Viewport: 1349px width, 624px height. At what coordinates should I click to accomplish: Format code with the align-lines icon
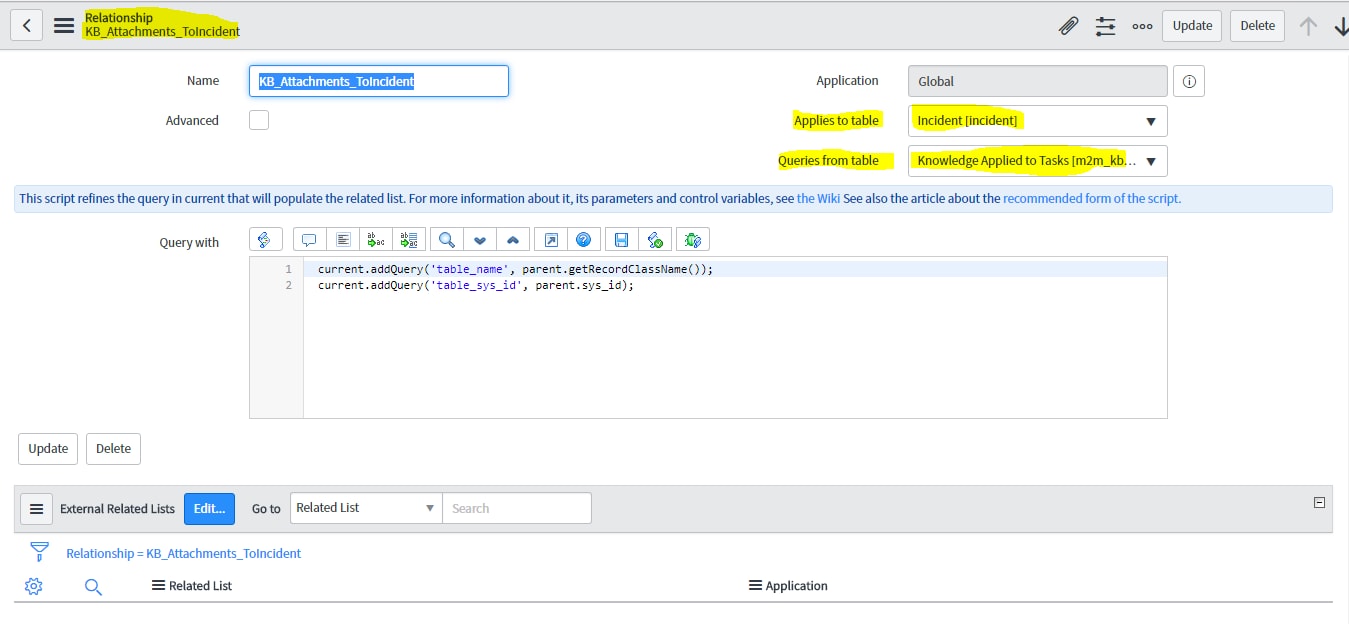pyautogui.click(x=343, y=240)
